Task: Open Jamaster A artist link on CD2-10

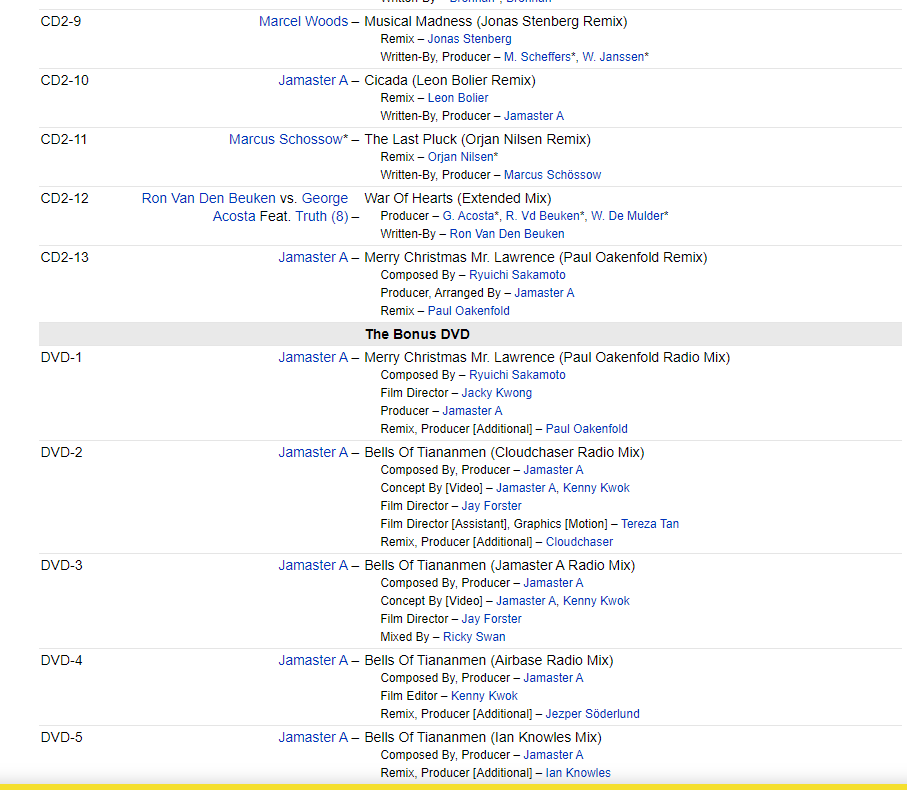Action: coord(313,80)
